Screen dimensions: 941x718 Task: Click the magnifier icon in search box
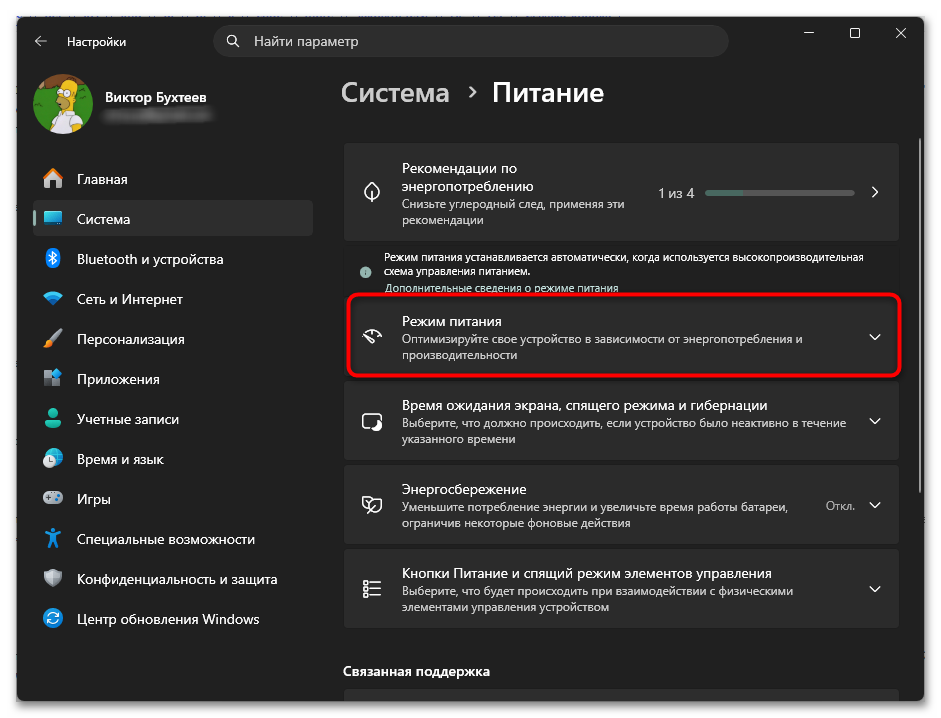pos(233,41)
